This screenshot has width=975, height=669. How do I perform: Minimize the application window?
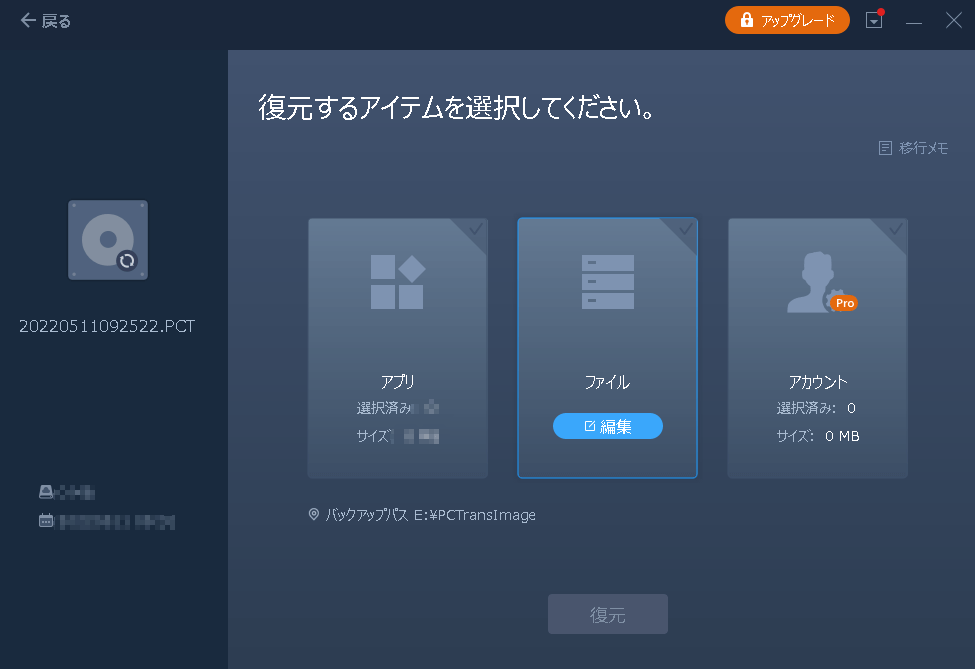click(914, 21)
